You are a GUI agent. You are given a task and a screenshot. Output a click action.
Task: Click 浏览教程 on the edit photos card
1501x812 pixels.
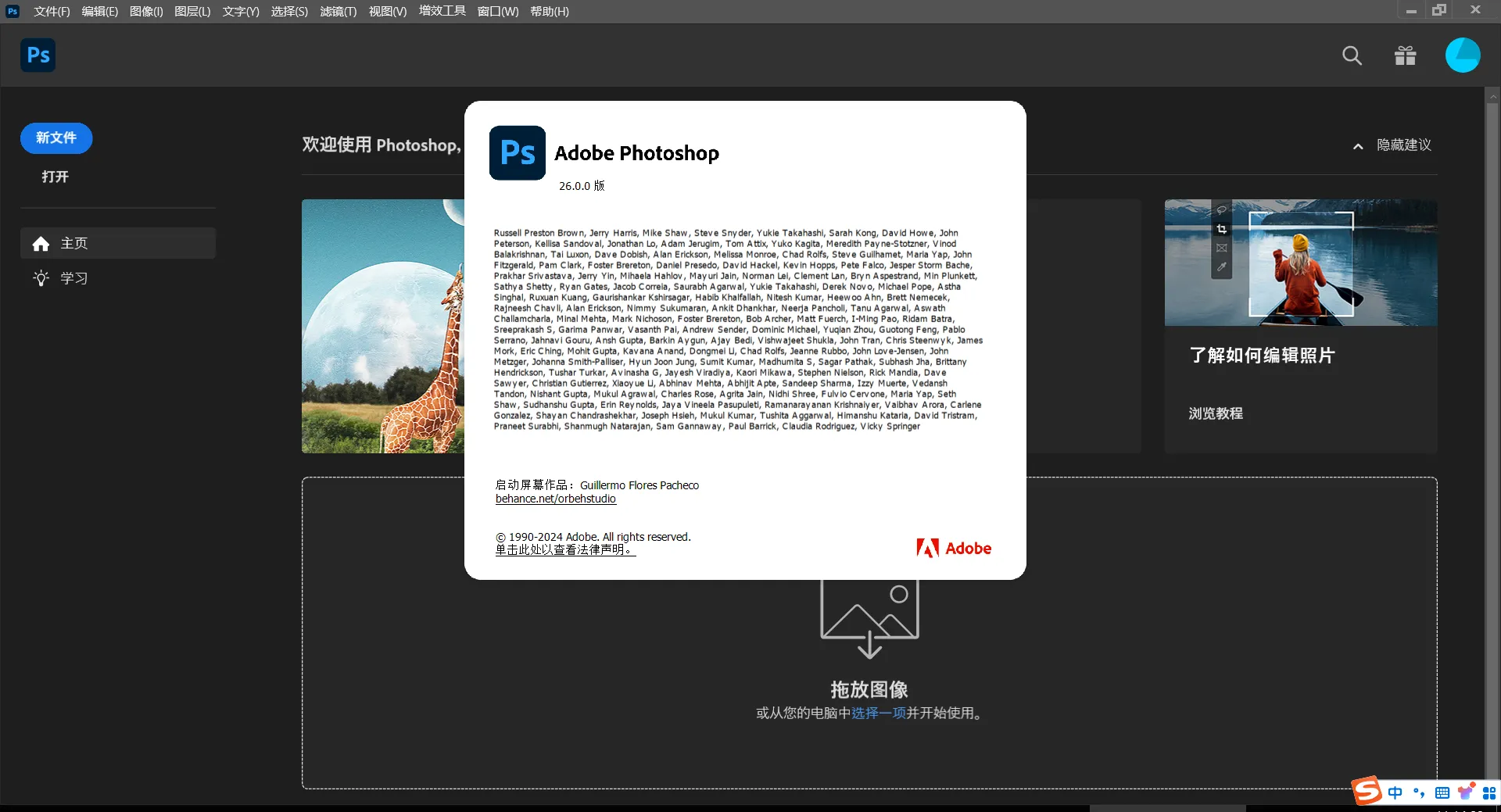pos(1215,413)
